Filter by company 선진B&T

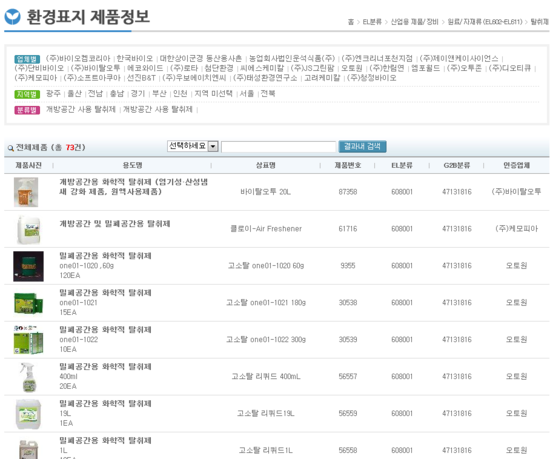141,78
